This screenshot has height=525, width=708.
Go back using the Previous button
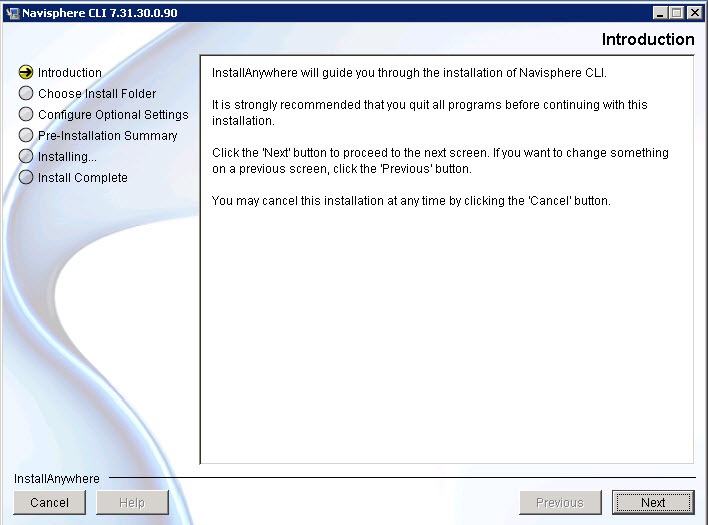[x=559, y=502]
